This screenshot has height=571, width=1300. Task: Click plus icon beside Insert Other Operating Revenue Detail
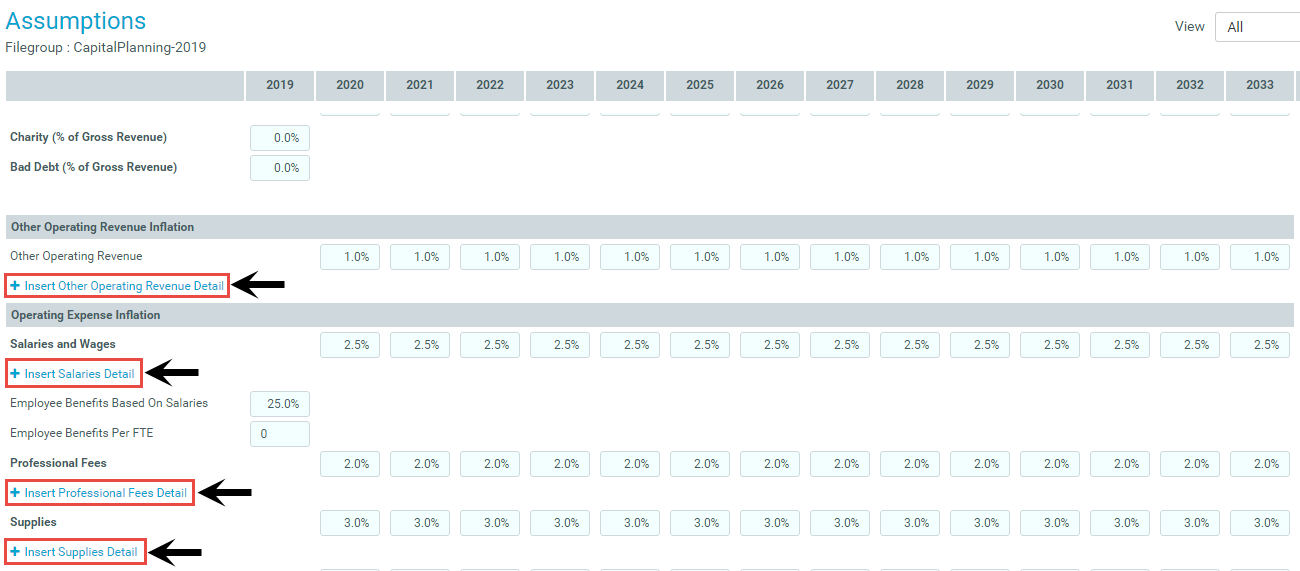coord(15,286)
